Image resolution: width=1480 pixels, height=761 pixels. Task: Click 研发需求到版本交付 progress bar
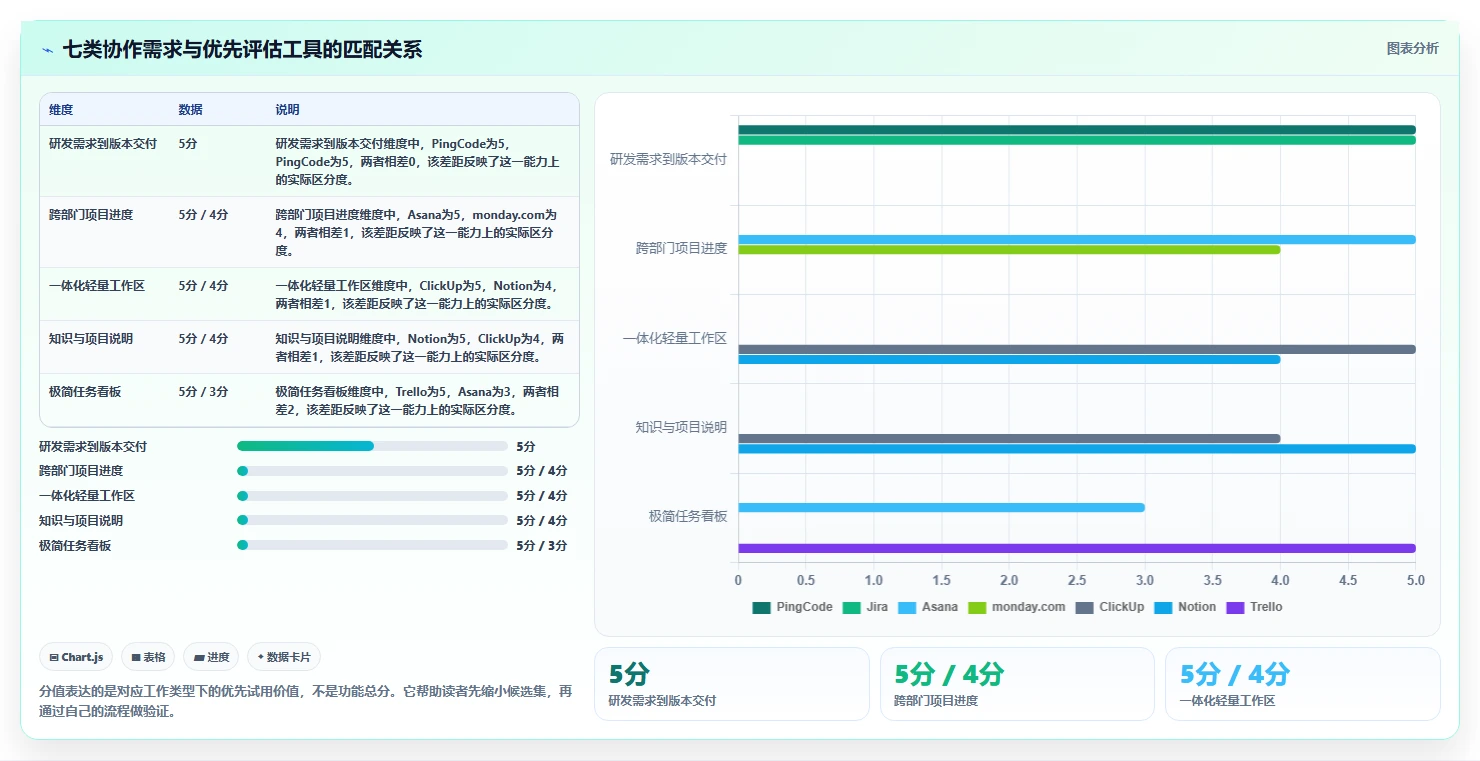click(372, 446)
